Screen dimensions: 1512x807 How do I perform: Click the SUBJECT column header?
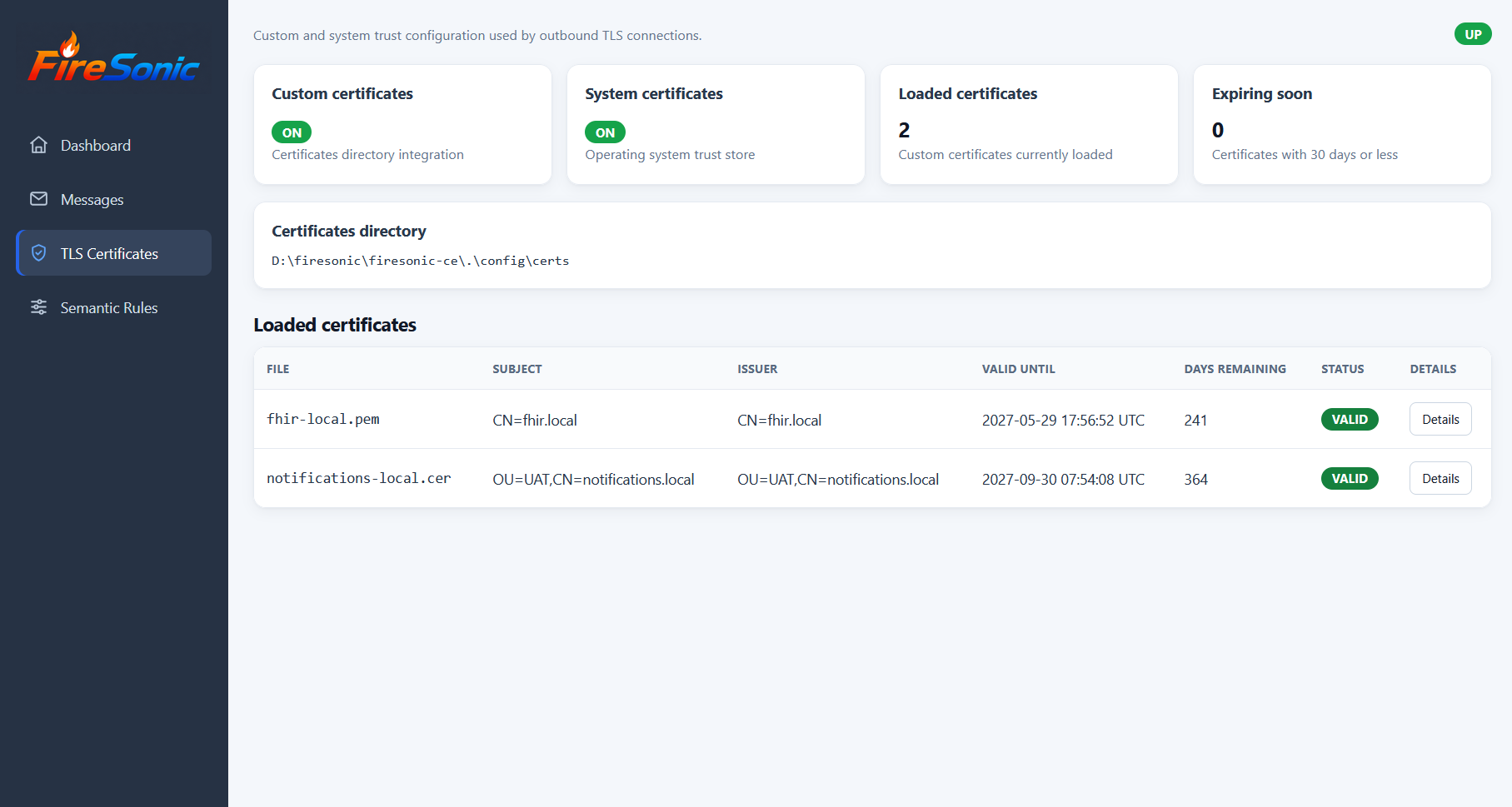517,369
